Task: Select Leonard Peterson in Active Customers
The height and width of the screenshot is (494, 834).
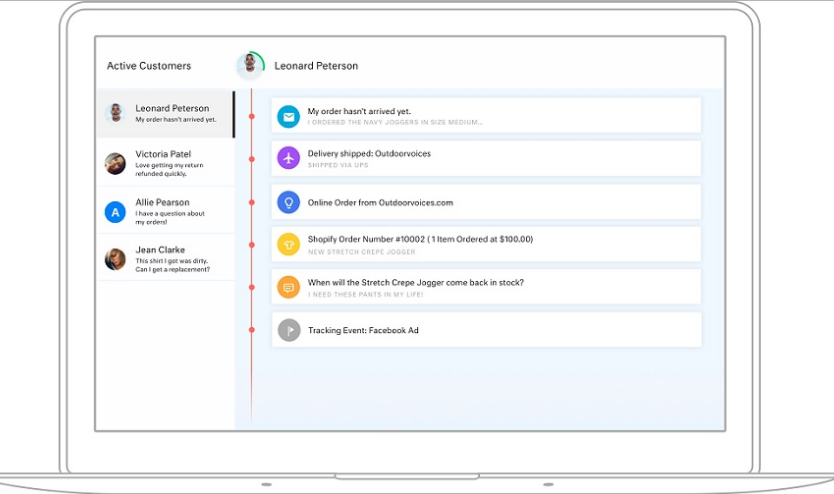Action: [165, 114]
